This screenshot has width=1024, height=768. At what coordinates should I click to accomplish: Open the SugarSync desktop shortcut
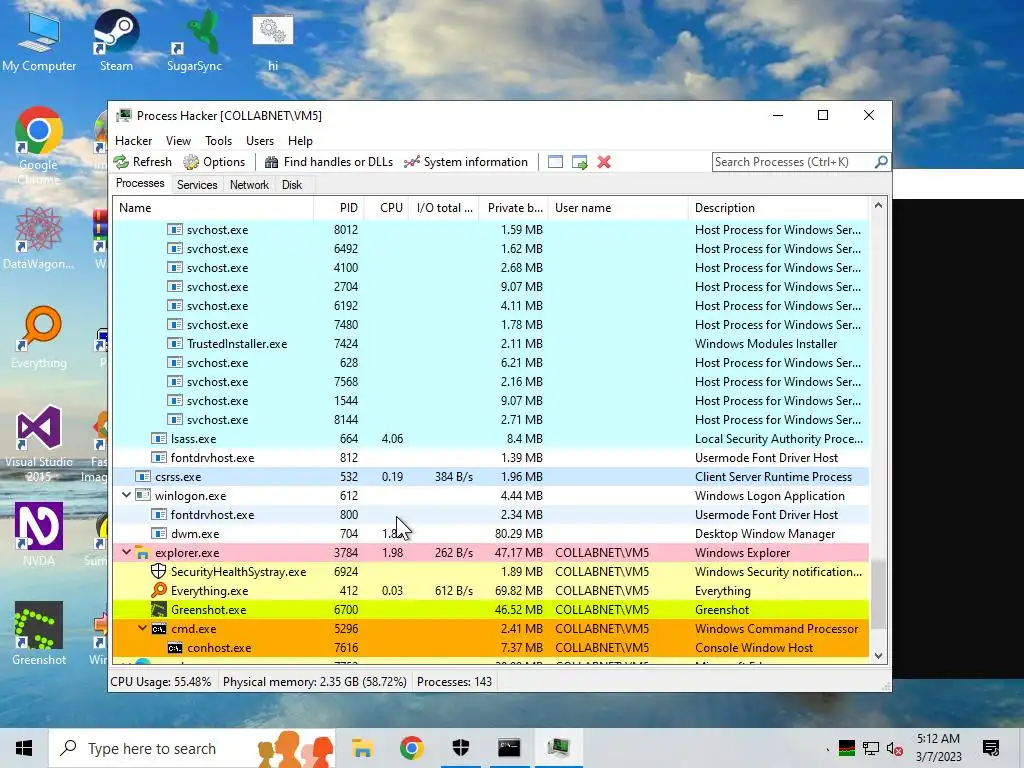click(x=194, y=40)
